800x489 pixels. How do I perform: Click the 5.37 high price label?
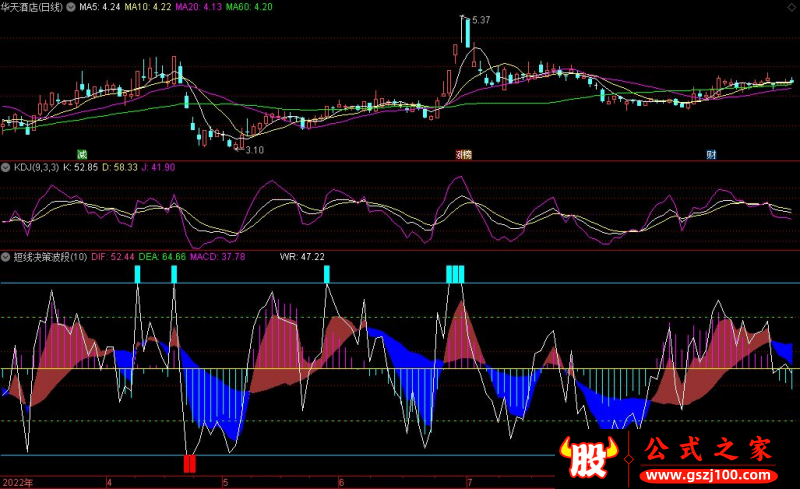tap(480, 20)
